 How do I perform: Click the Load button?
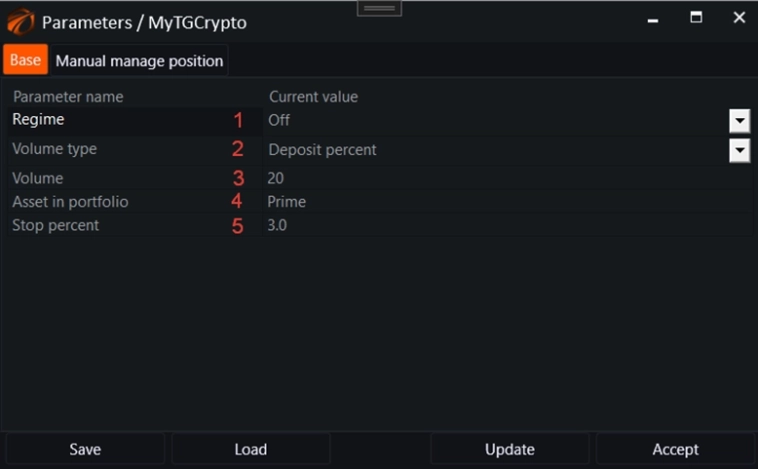(x=250, y=449)
